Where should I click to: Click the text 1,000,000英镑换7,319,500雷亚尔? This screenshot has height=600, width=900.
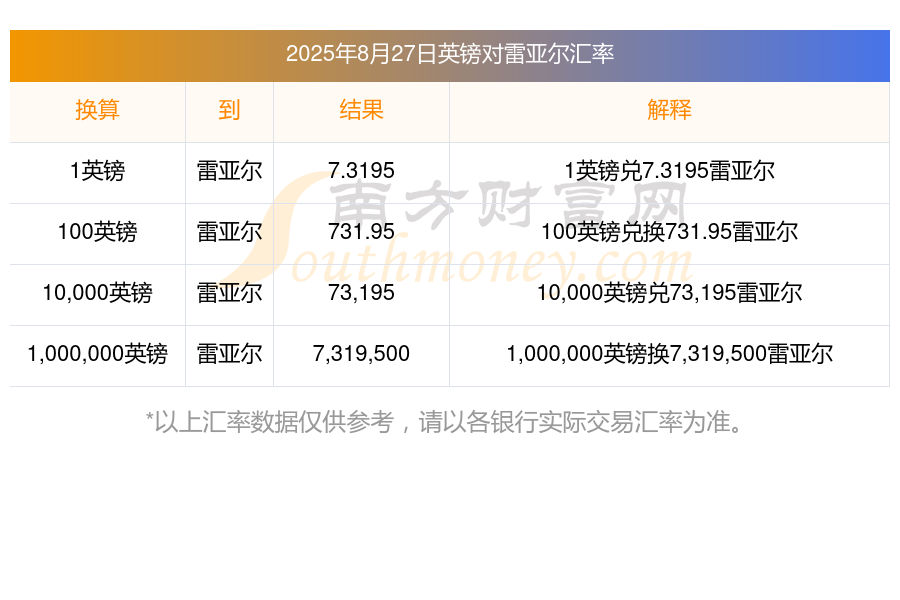tap(669, 354)
